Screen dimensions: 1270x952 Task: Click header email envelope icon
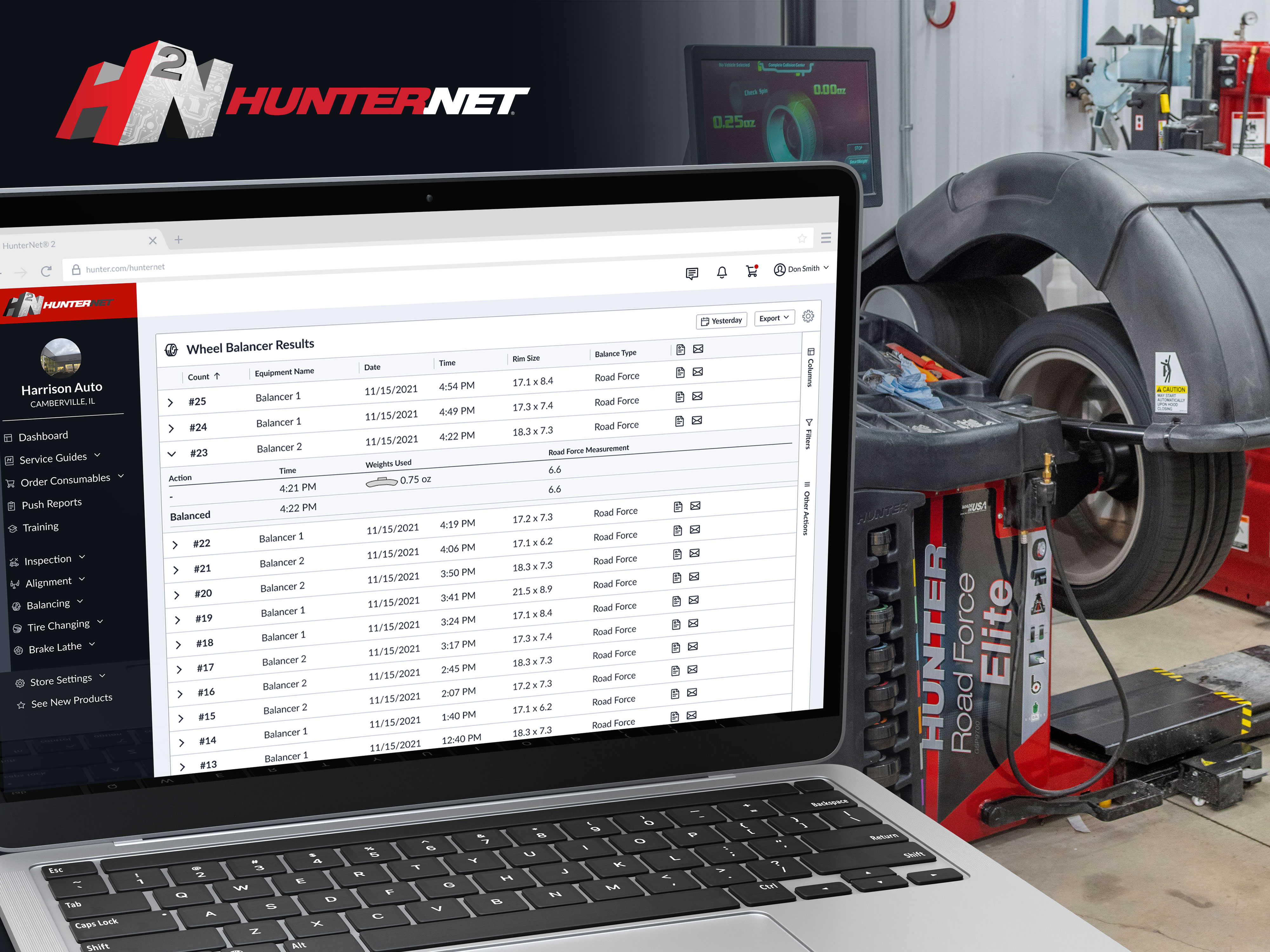coord(698,348)
